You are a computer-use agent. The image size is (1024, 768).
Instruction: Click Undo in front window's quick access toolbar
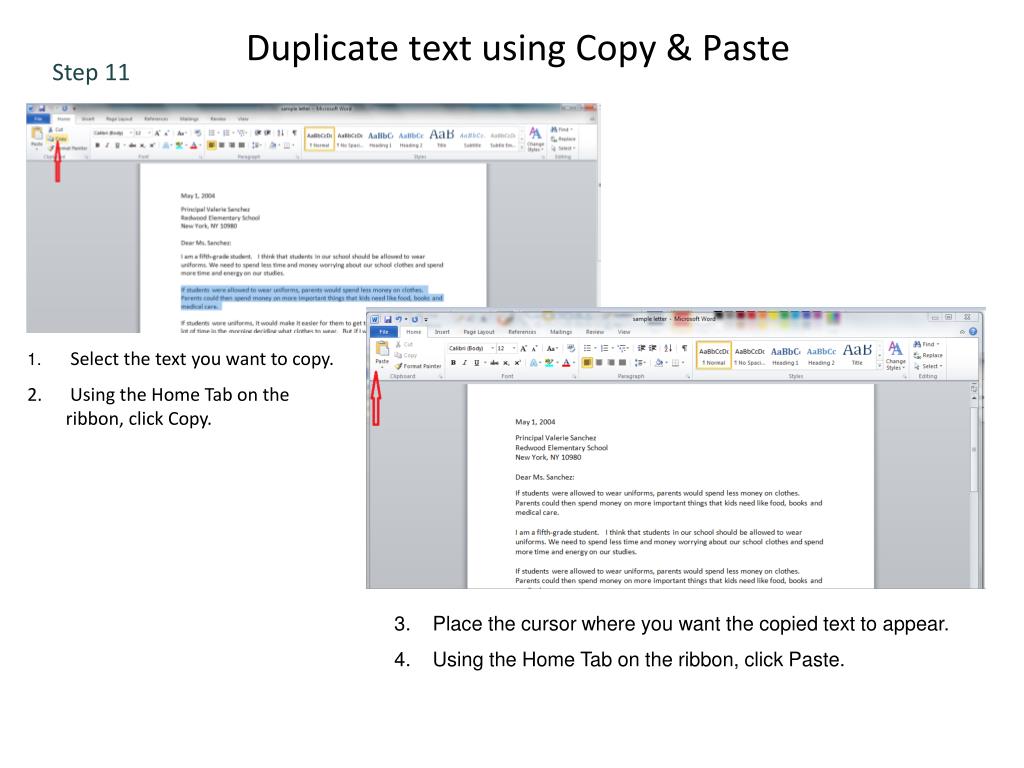click(x=398, y=319)
